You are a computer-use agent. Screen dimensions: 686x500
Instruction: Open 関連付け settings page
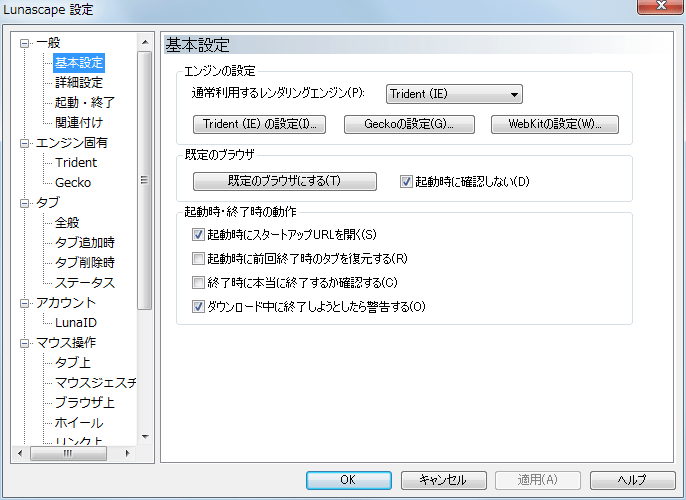(79, 122)
